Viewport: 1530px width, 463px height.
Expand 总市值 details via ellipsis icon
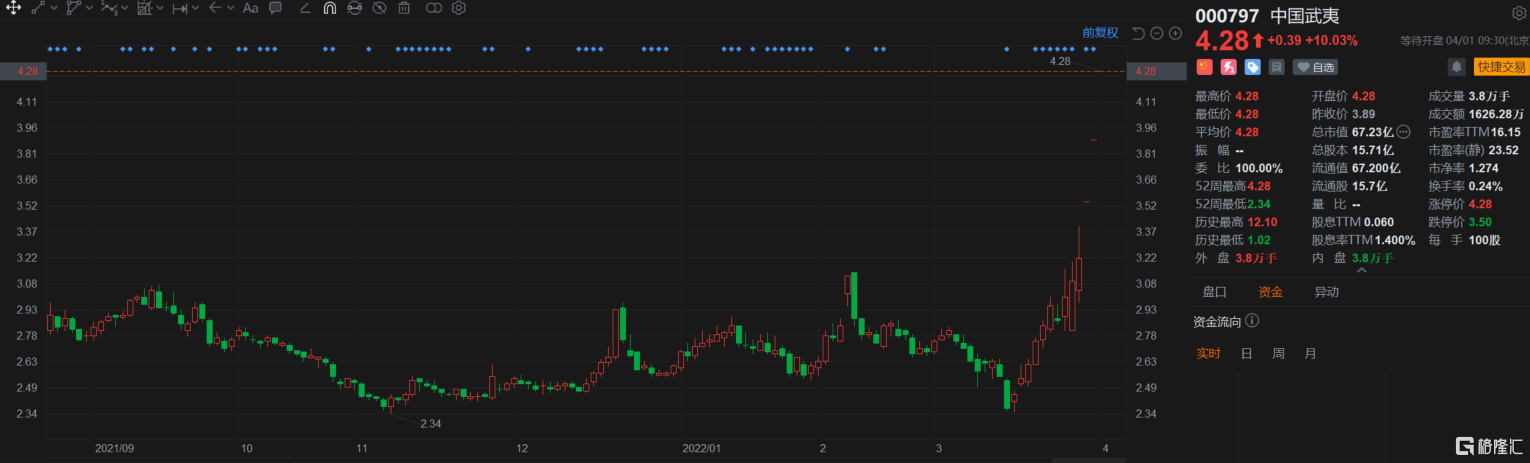pos(1403,132)
